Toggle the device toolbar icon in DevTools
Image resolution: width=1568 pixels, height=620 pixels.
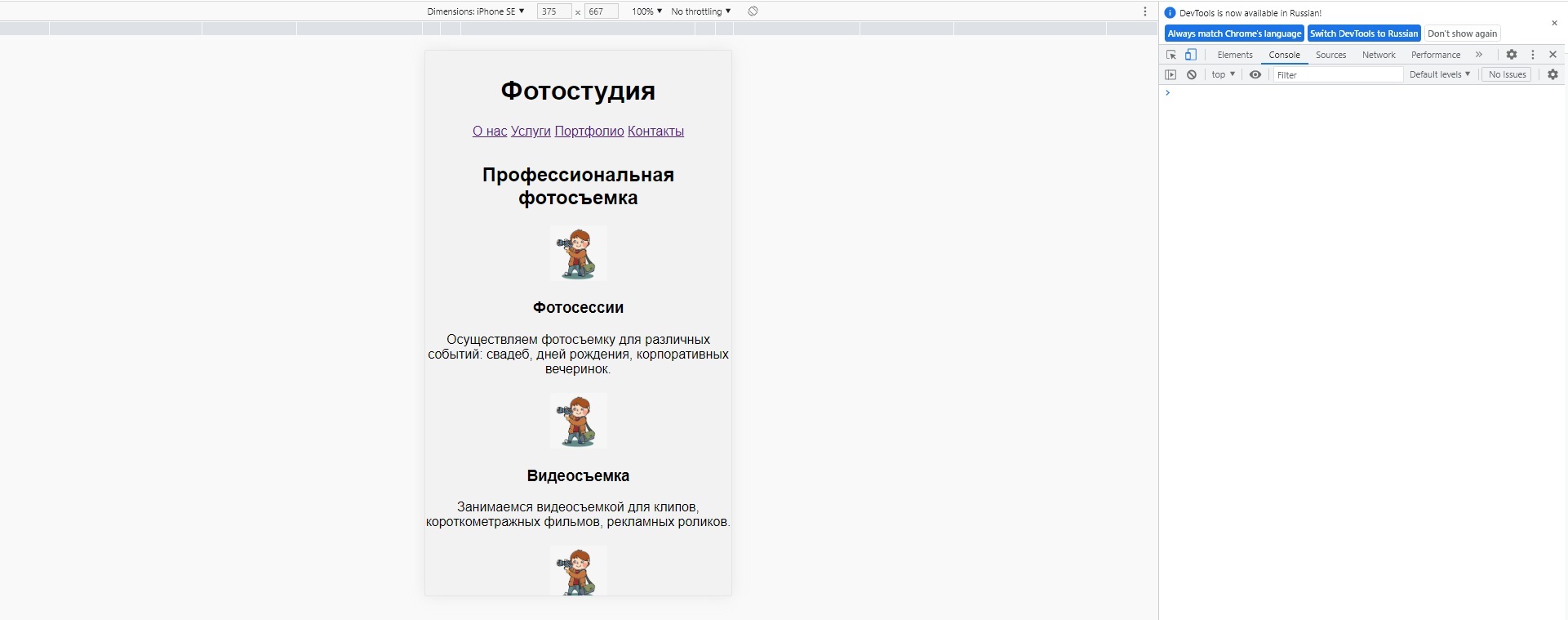click(x=1191, y=55)
